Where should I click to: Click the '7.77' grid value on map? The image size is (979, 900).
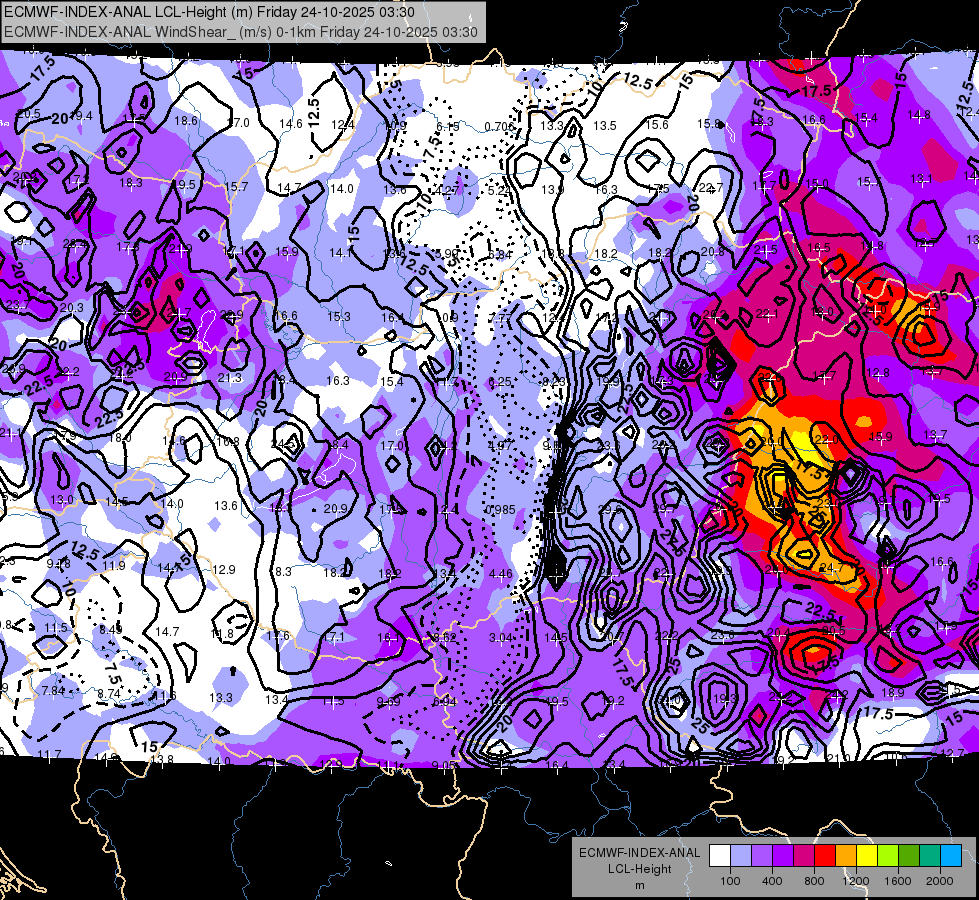pyautogui.click(x=499, y=318)
